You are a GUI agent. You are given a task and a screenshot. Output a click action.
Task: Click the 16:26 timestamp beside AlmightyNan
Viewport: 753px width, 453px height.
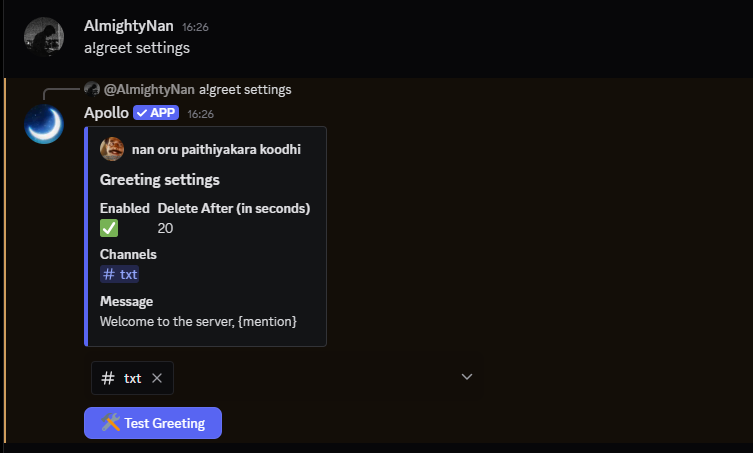(x=195, y=27)
